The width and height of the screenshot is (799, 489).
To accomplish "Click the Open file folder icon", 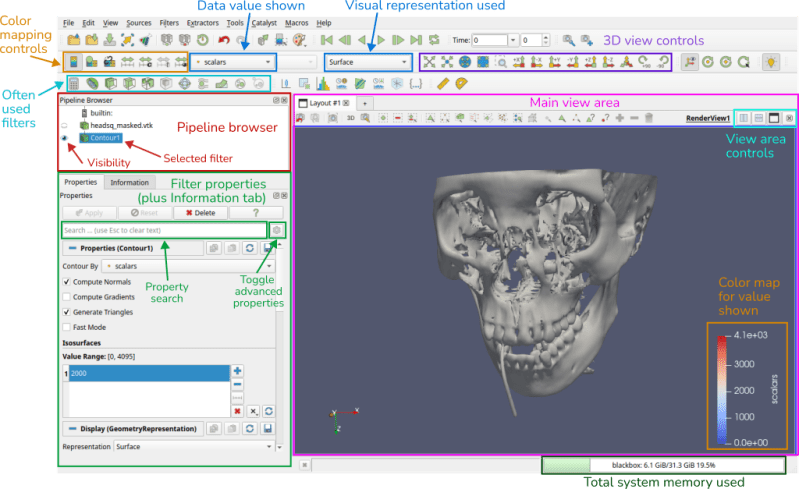I will (x=73, y=40).
